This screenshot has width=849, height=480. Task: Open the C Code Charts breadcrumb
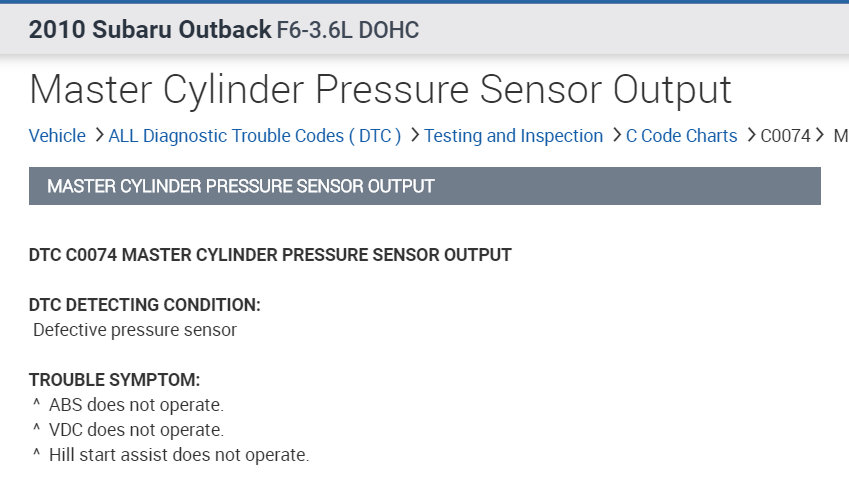[x=681, y=136]
